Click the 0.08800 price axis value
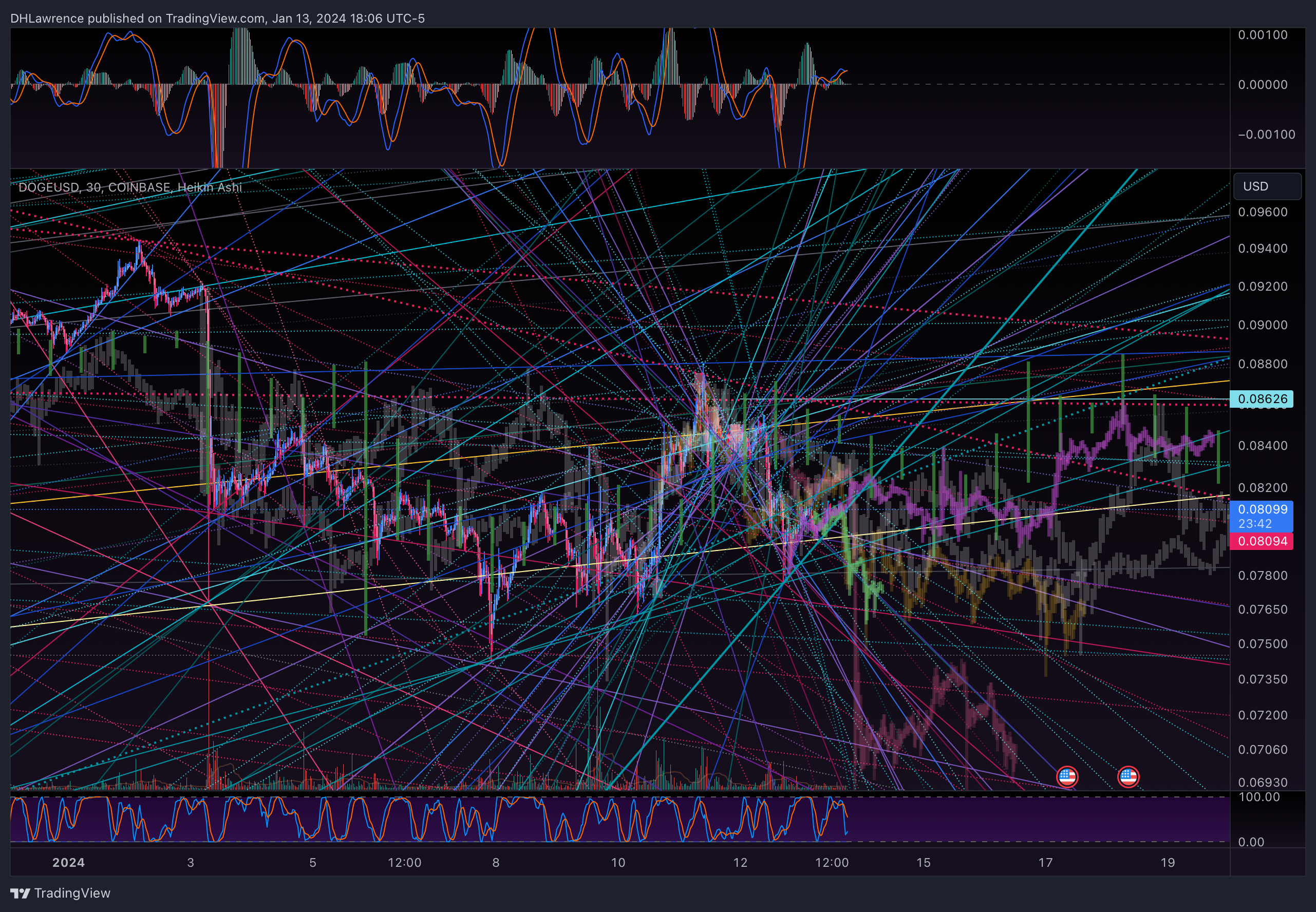 point(1263,364)
